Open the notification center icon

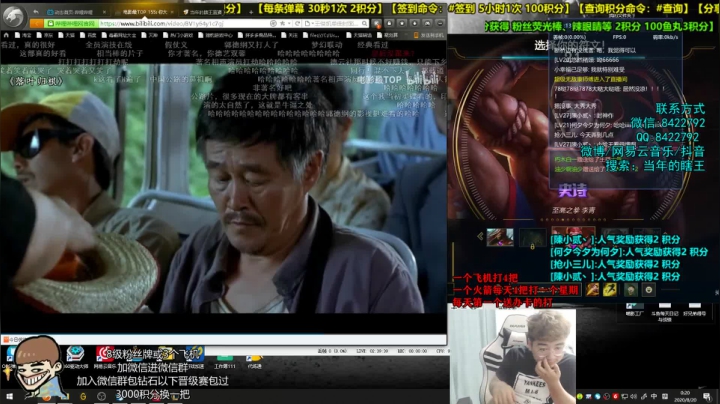click(707, 396)
